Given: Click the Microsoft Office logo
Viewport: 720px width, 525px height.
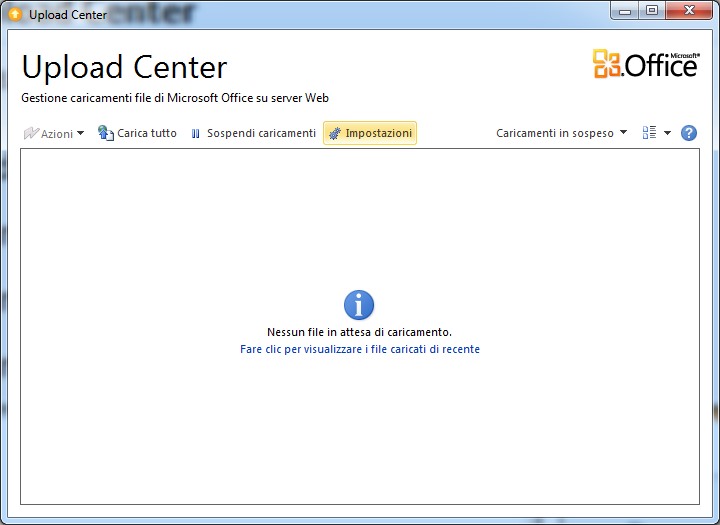Looking at the screenshot, I should pos(646,64).
